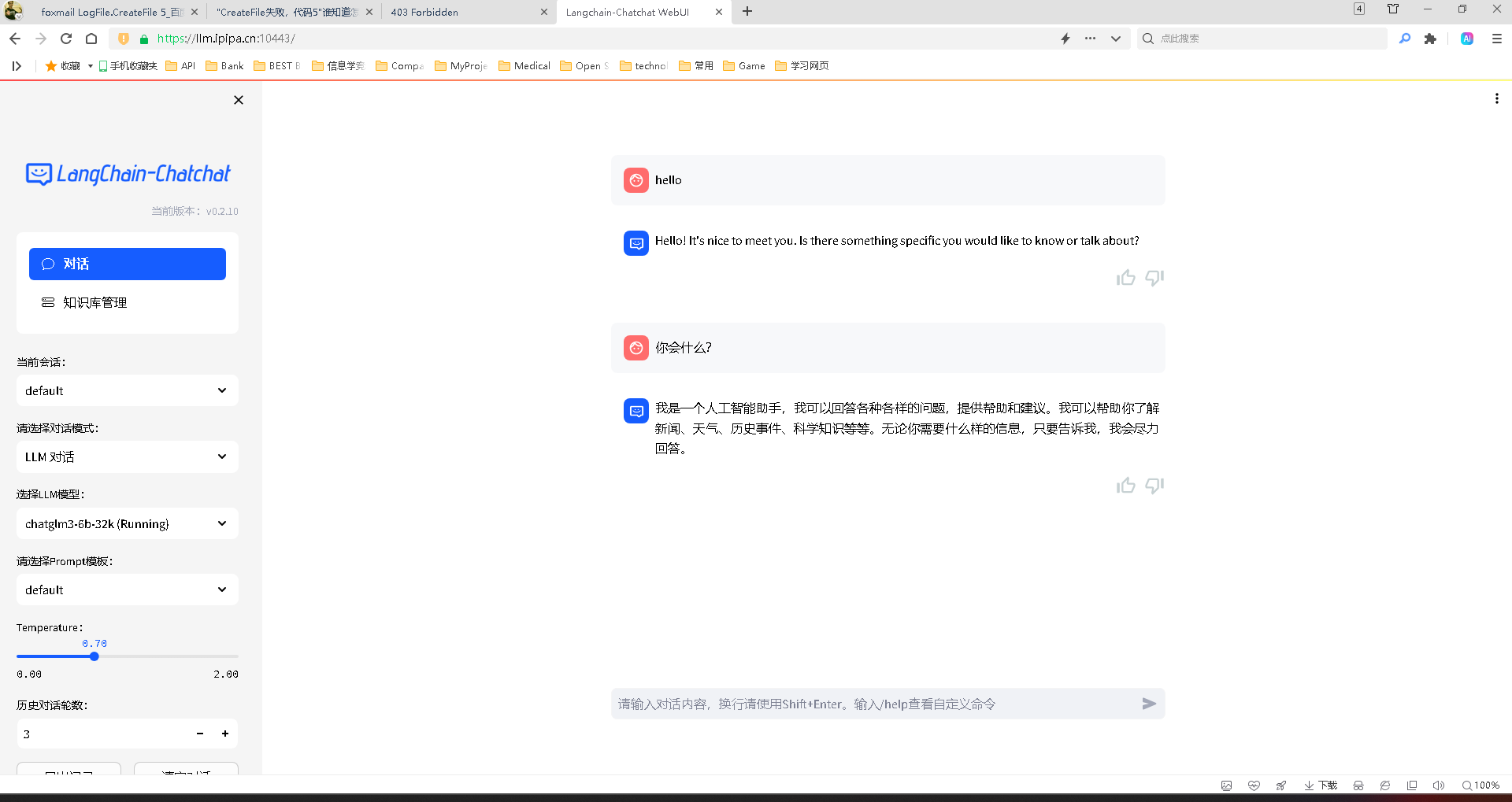Expand the 收藏 dropdown arrow
The image size is (1512, 802).
pyautogui.click(x=90, y=66)
